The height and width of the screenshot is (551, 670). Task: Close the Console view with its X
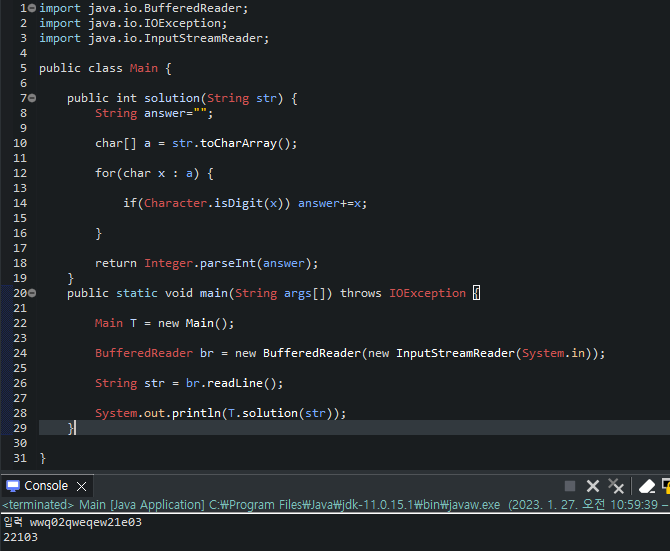point(81,486)
